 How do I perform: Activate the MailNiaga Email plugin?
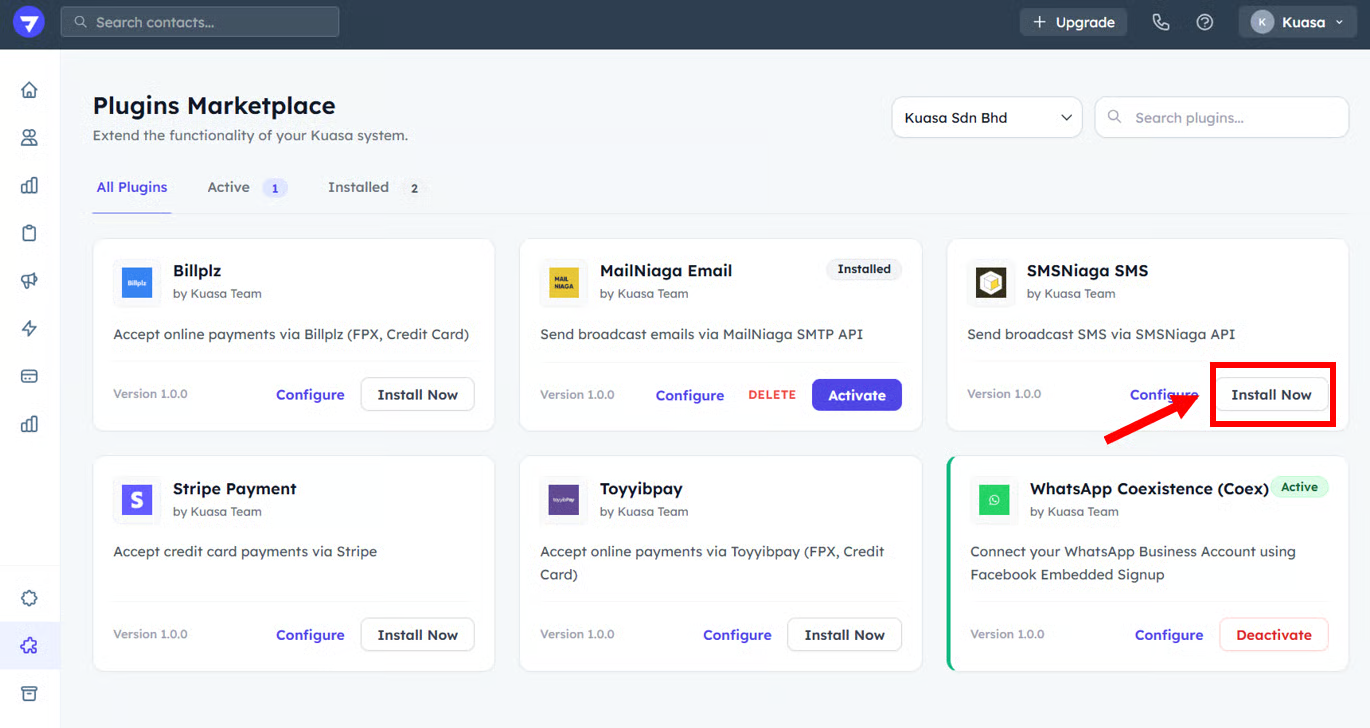tap(856, 395)
